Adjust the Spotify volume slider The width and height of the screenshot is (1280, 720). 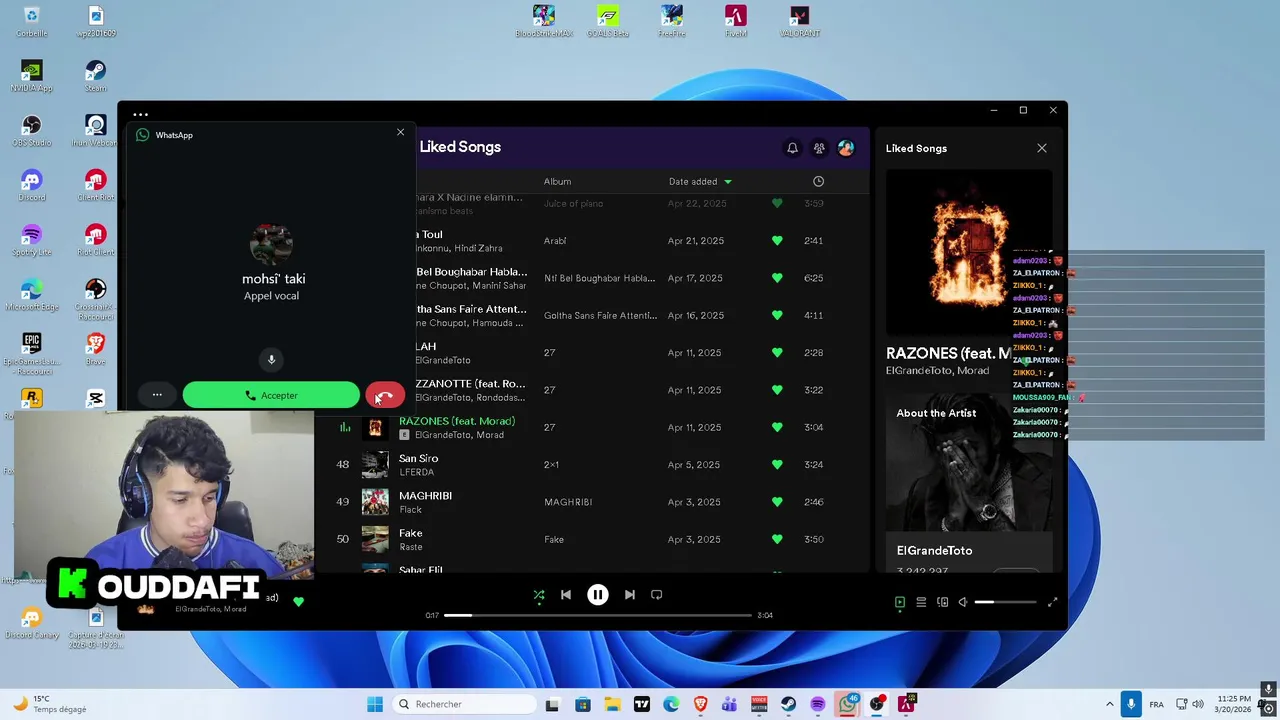[1005, 602]
